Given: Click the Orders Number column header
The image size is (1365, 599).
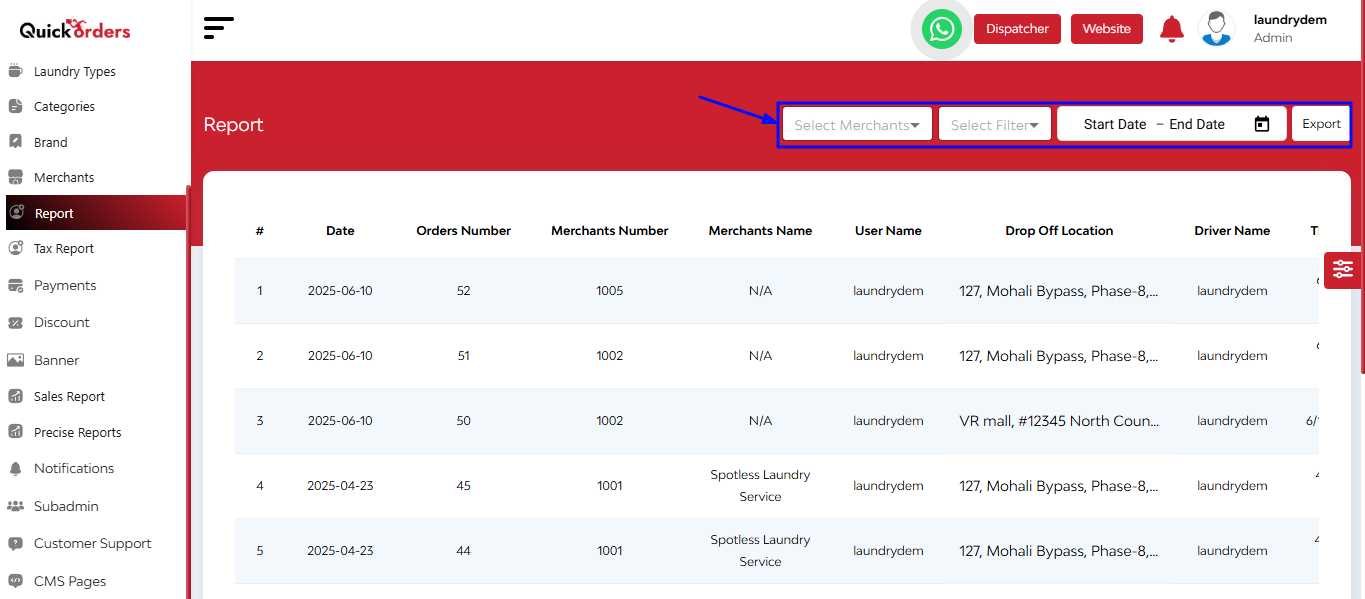Looking at the screenshot, I should pos(463,231).
